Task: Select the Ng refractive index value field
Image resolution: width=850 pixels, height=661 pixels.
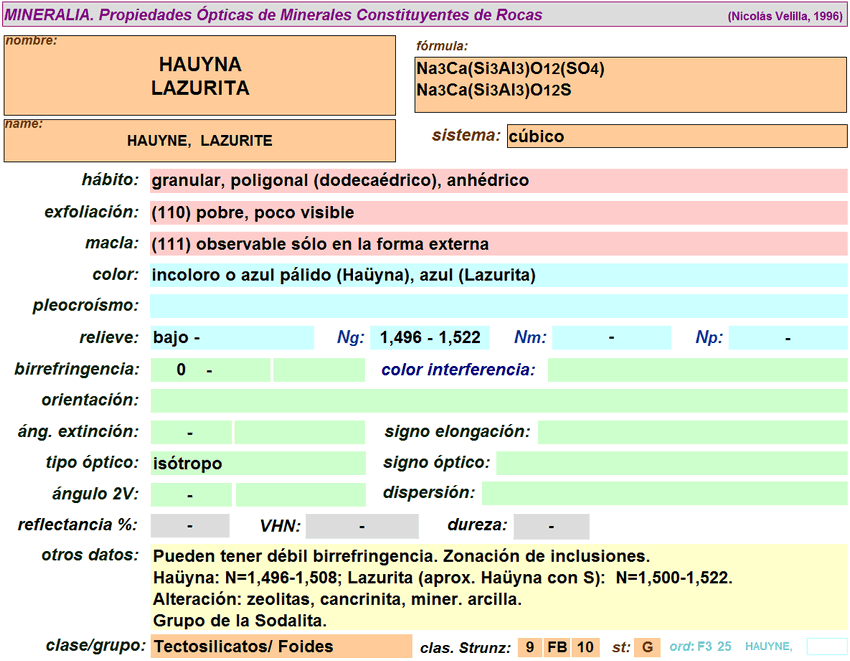Action: (x=434, y=338)
